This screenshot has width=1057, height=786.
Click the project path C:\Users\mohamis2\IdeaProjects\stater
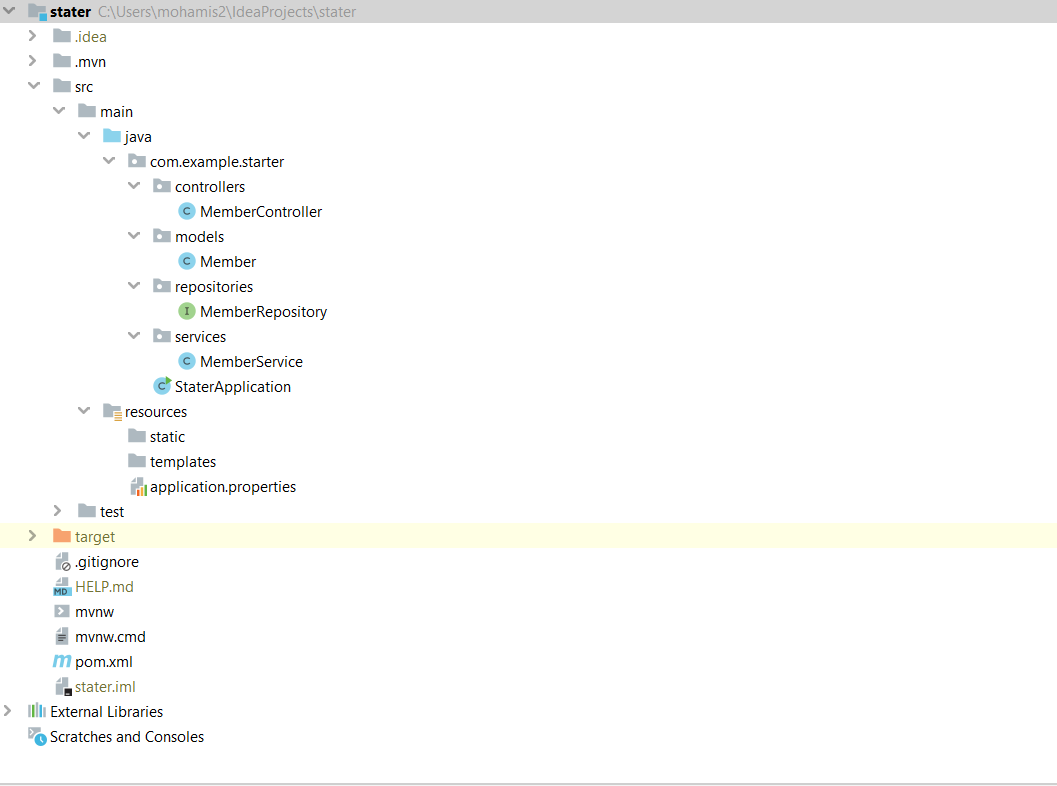pyautogui.click(x=227, y=11)
